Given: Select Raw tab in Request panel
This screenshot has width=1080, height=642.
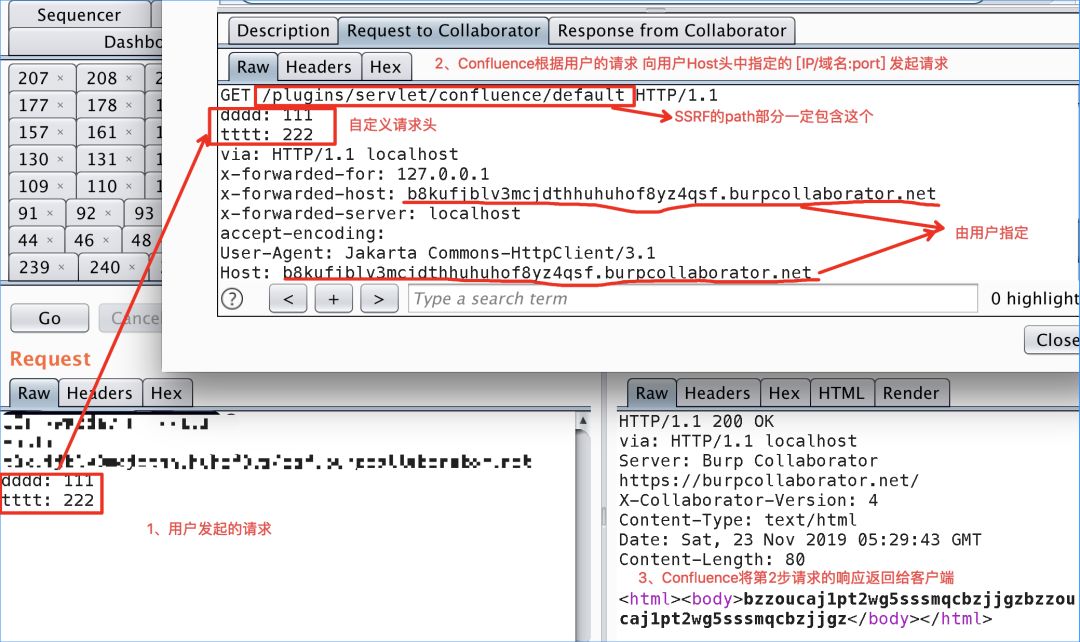Looking at the screenshot, I should [x=34, y=393].
